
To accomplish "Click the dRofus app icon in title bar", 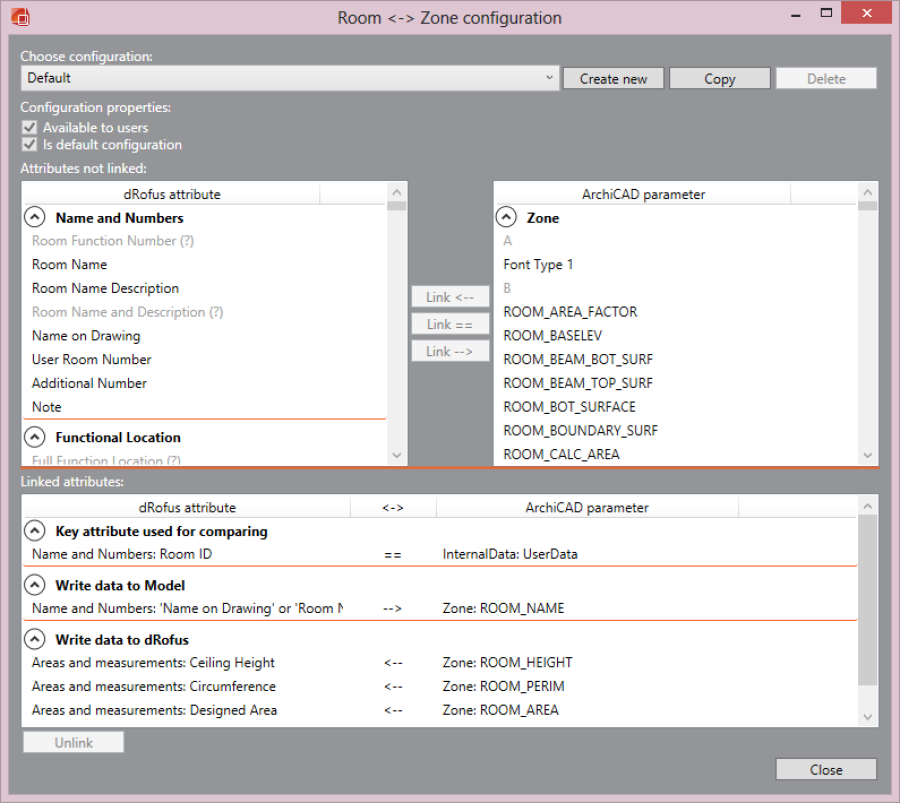I will pos(20,17).
